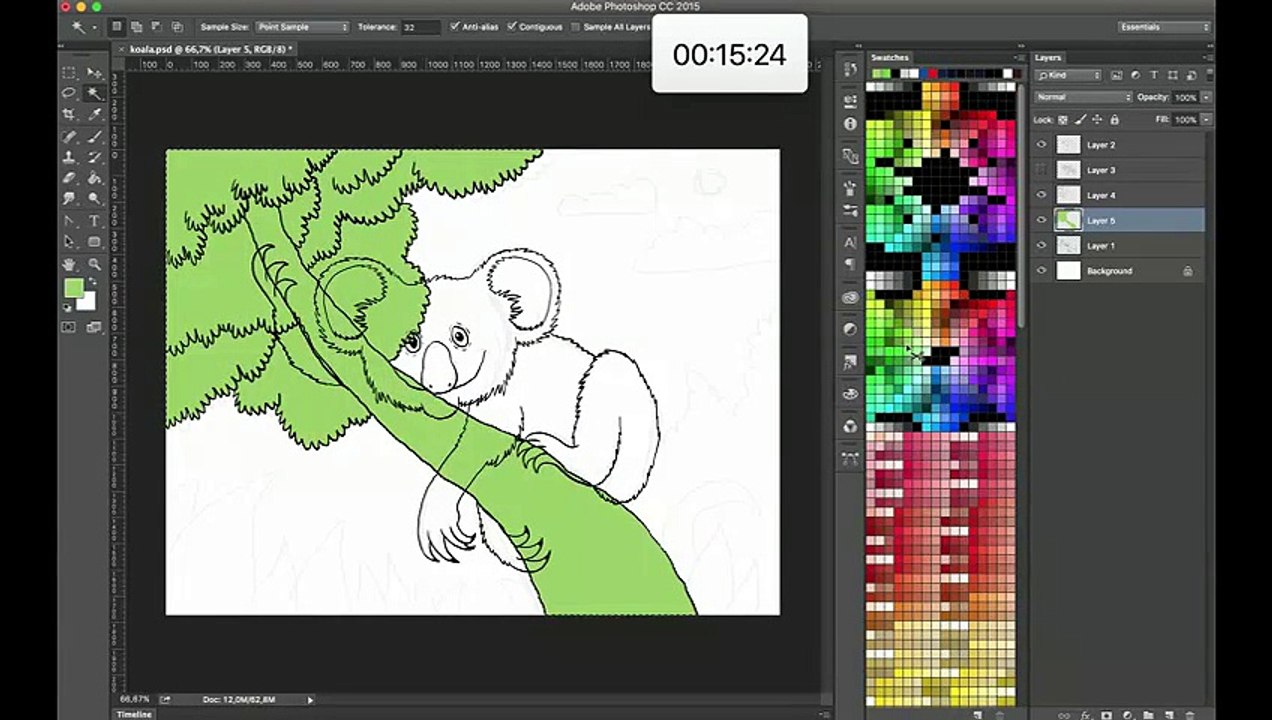The width and height of the screenshot is (1272, 720).
Task: Hide the Background layer eye icon
Action: coord(1042,271)
